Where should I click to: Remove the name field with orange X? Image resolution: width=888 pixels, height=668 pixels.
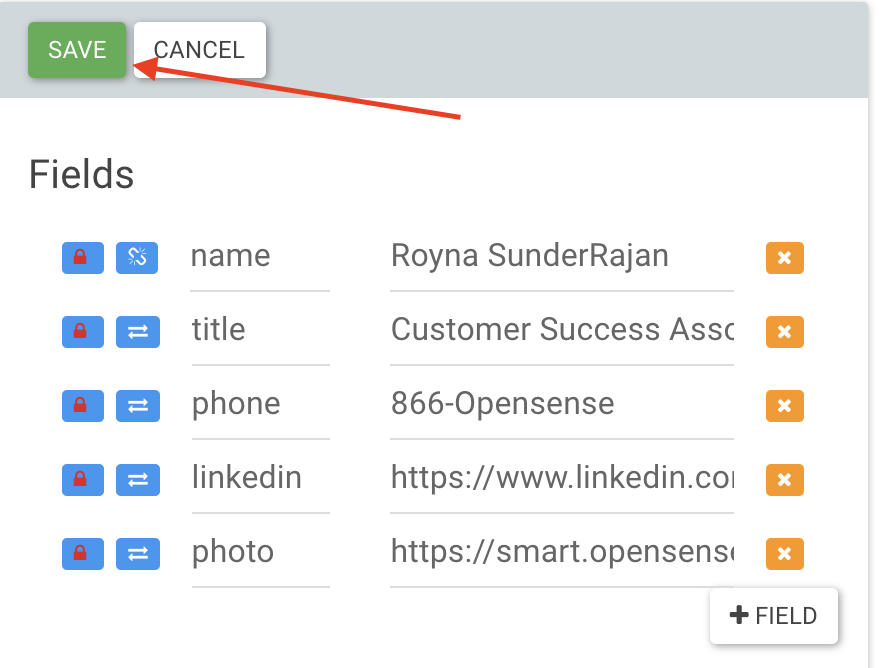pyautogui.click(x=785, y=258)
